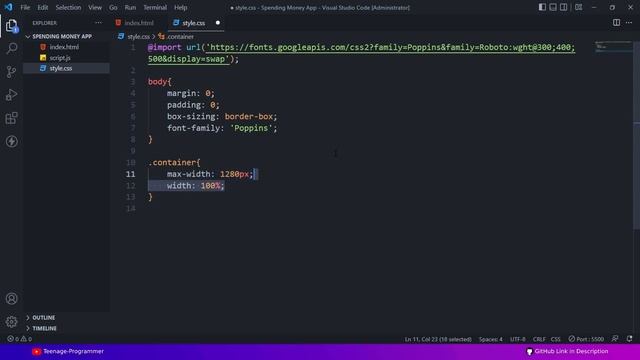The image size is (640, 360).
Task: Open the File menu
Action: pos(25,7)
